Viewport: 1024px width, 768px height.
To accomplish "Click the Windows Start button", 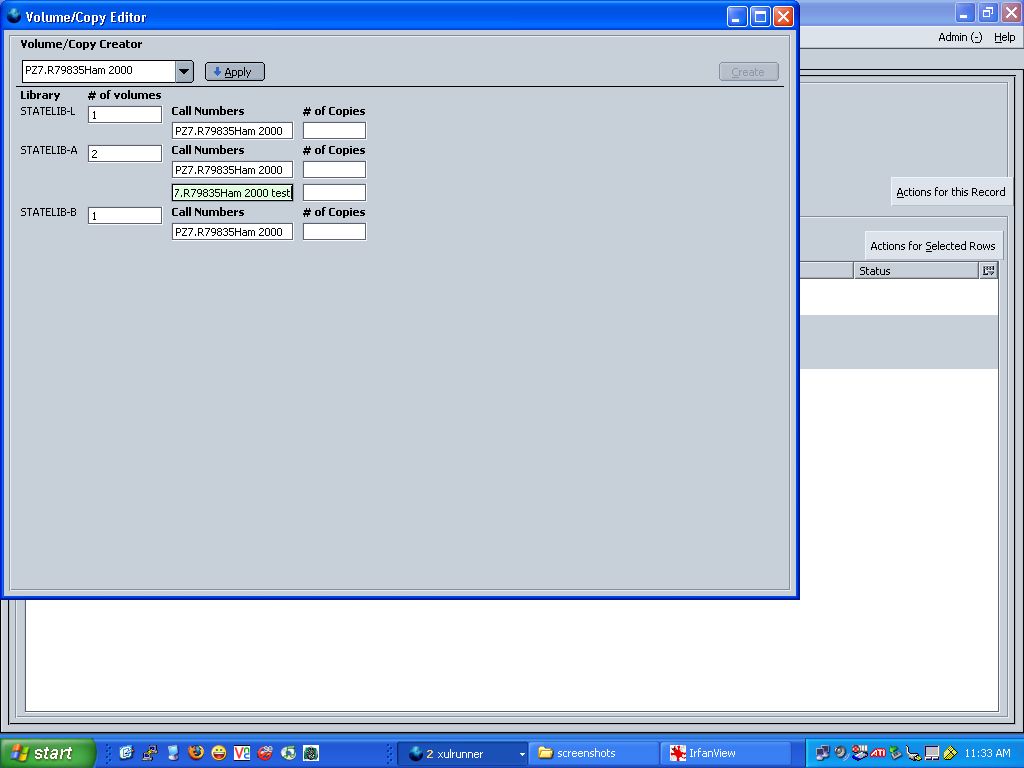I will (48, 753).
